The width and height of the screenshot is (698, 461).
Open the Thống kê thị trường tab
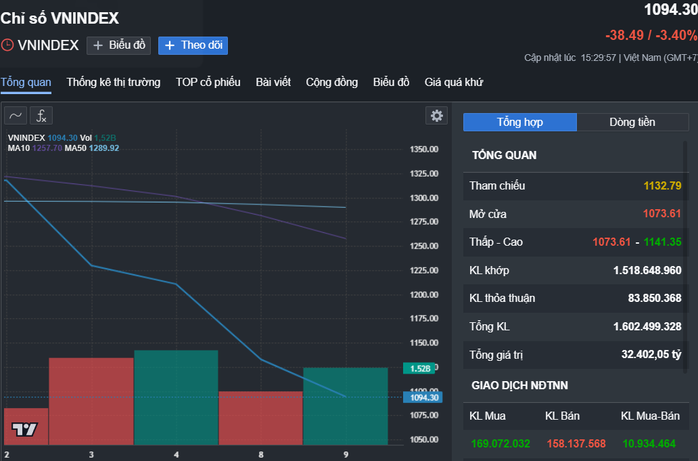click(114, 82)
